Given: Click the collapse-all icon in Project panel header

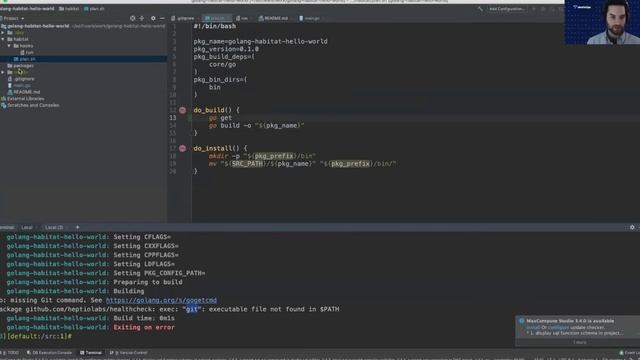Looking at the screenshot, I should [142, 18].
